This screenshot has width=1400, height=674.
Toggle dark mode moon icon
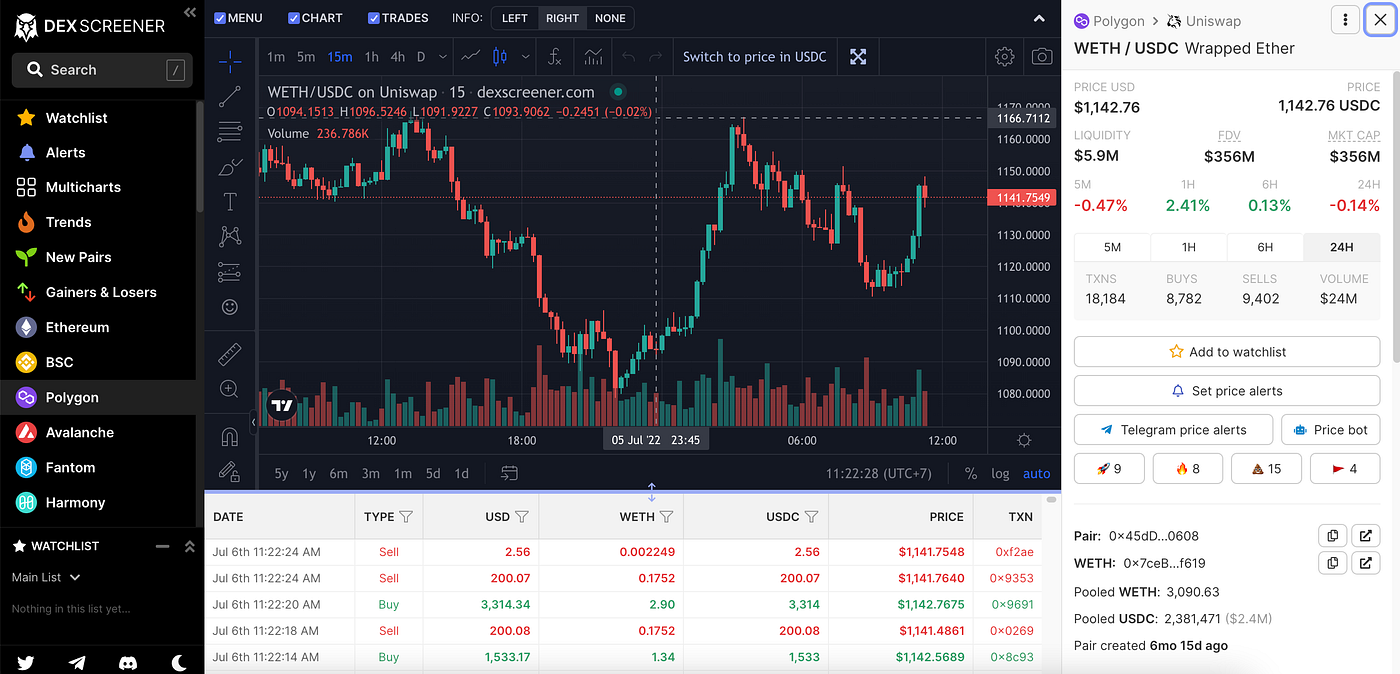click(179, 662)
